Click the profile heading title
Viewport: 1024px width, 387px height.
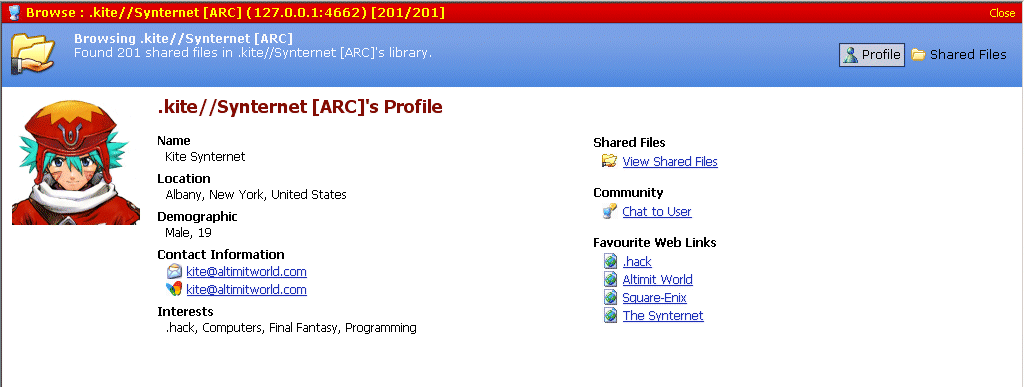click(x=300, y=107)
